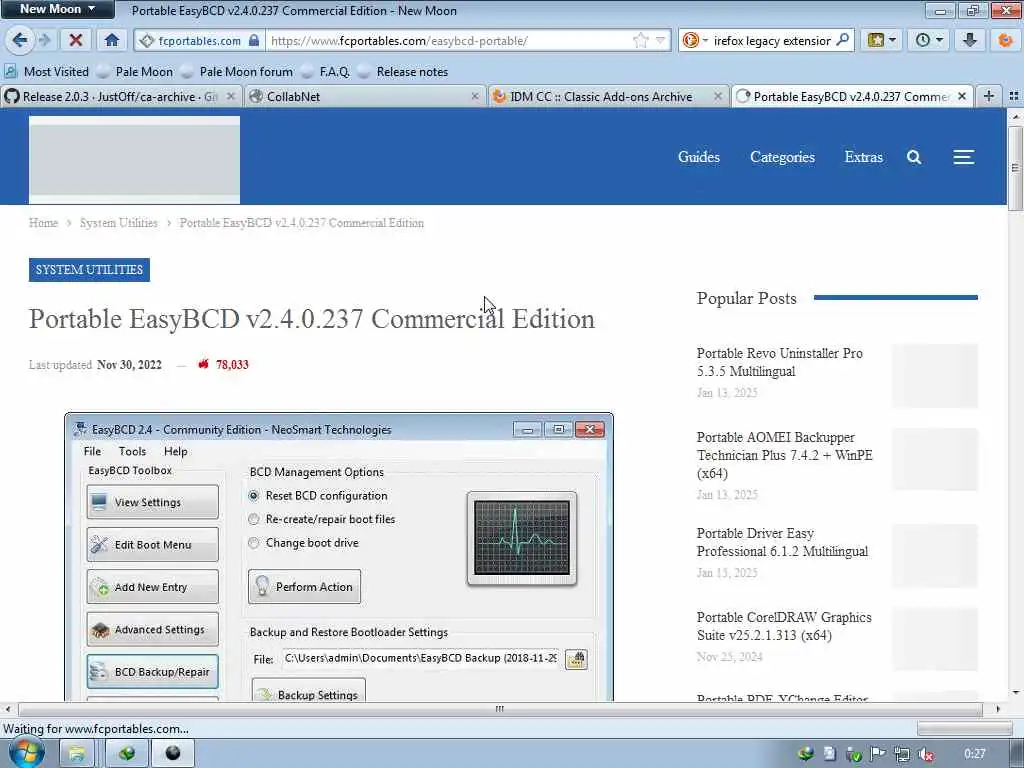The height and width of the screenshot is (768, 1024).
Task: Open the Windows Start button
Action: 26,753
